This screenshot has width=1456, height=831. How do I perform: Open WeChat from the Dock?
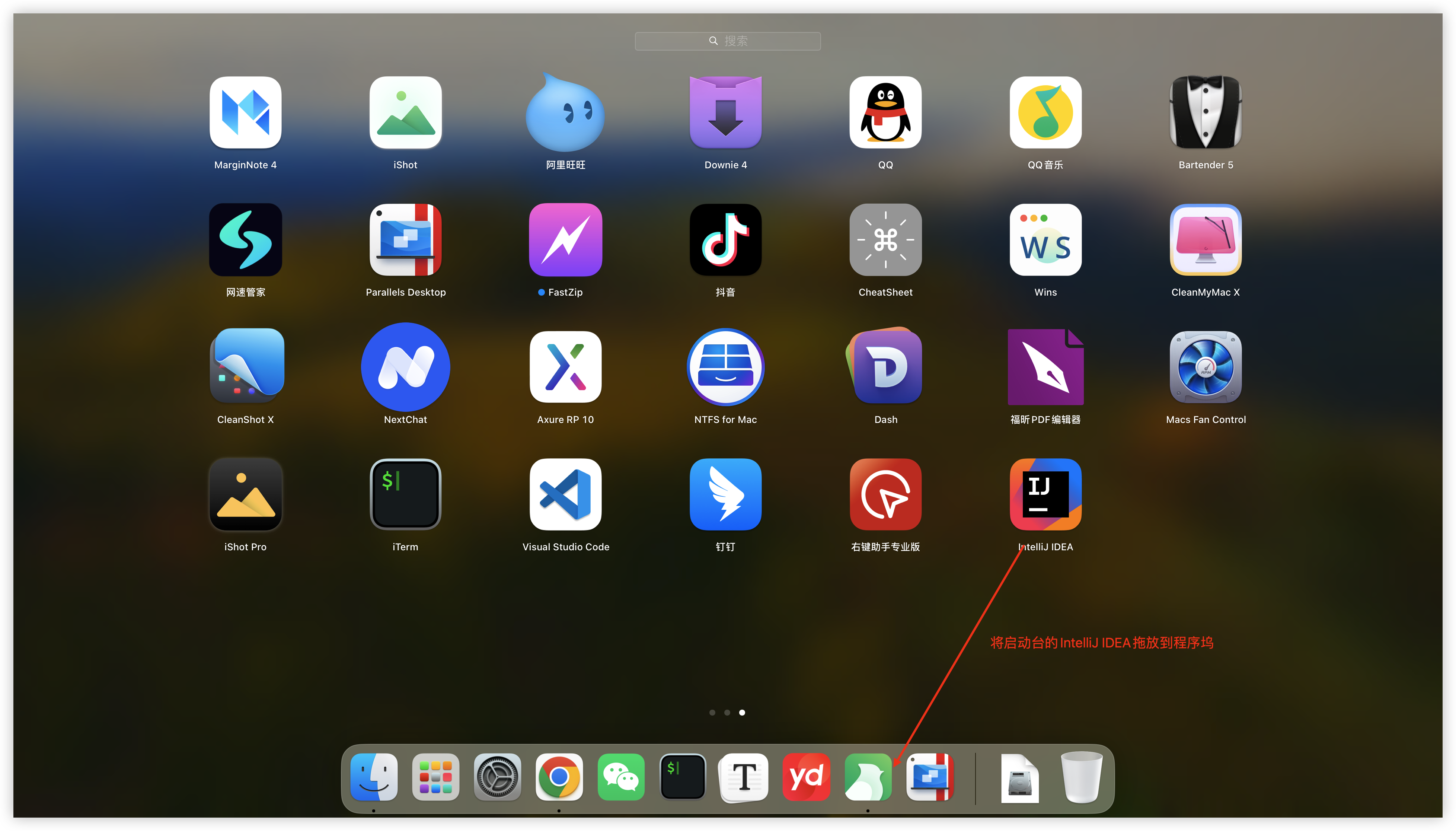click(621, 777)
